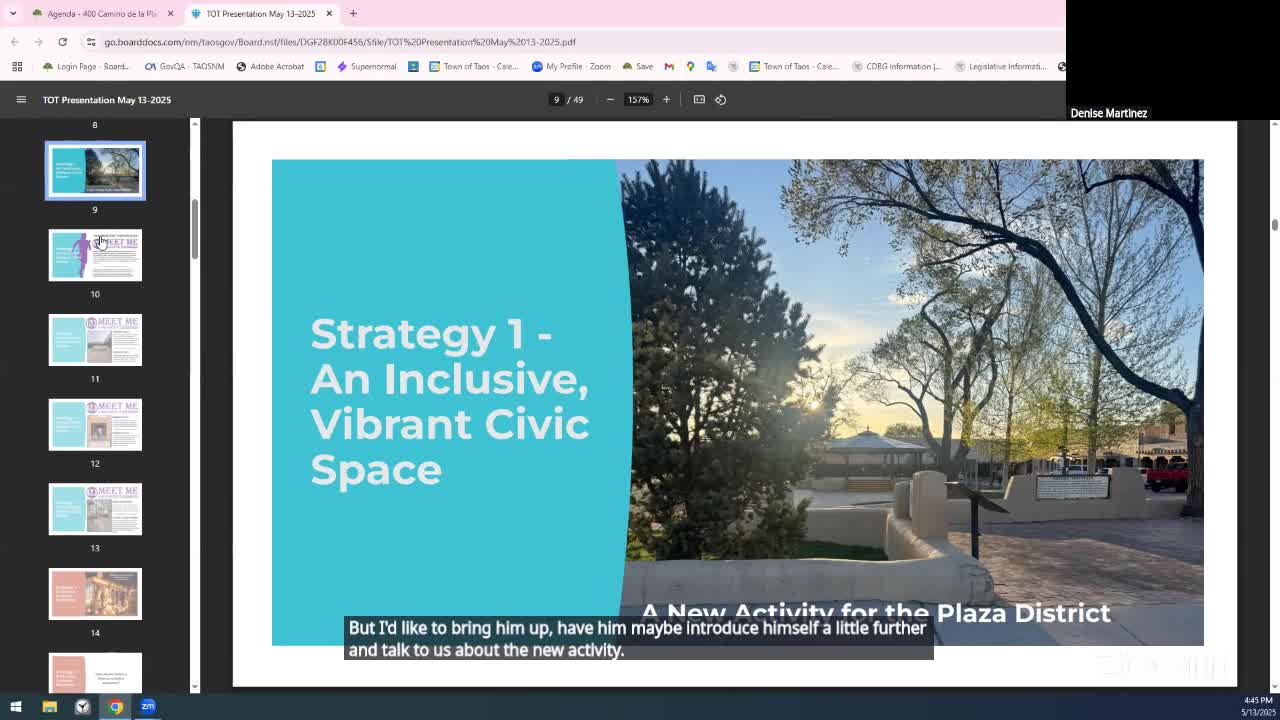
Task: Select the page 10 thumbnail
Action: coord(95,255)
